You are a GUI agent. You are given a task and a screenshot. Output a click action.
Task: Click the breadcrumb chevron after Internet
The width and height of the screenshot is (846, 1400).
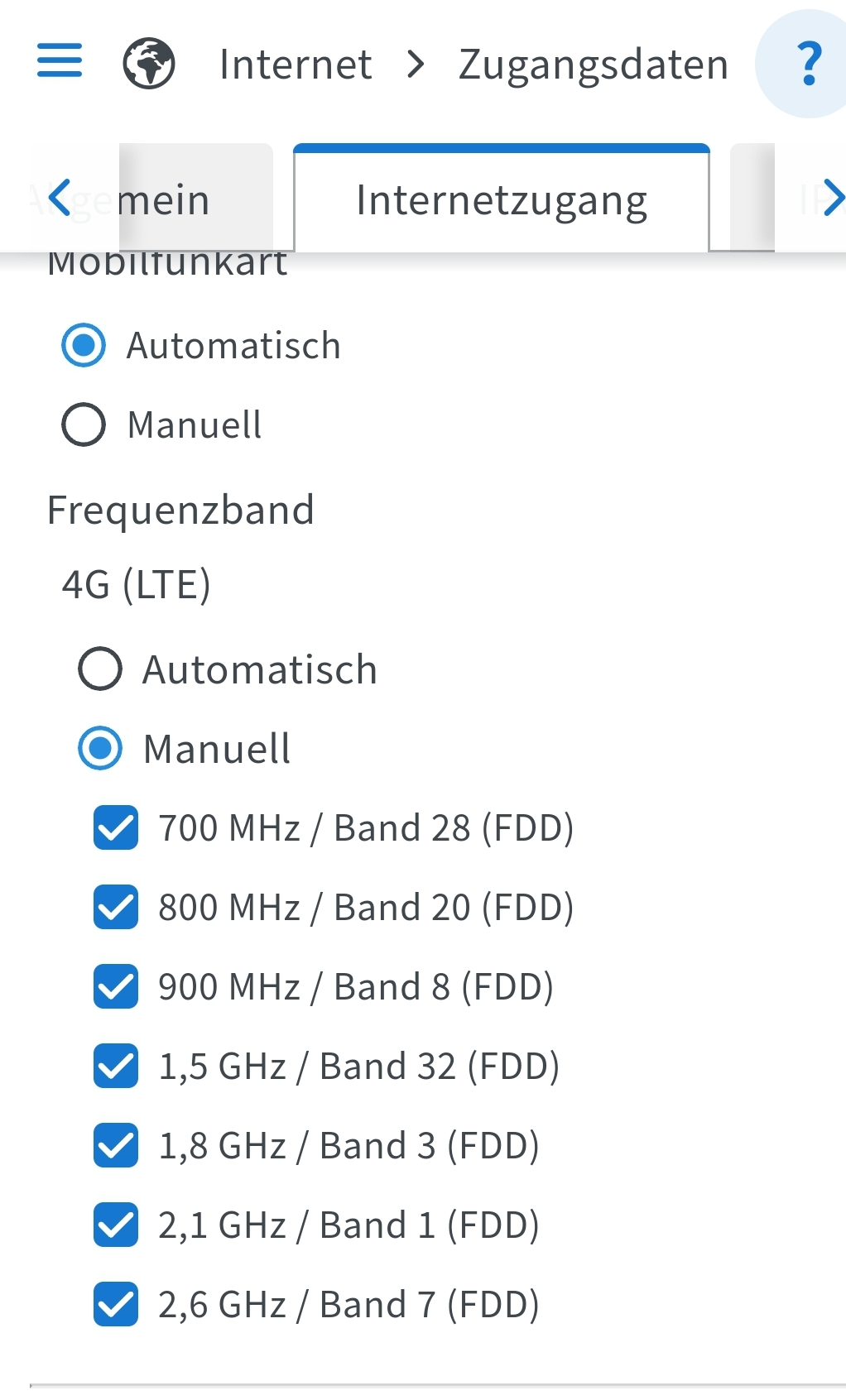pyautogui.click(x=416, y=64)
